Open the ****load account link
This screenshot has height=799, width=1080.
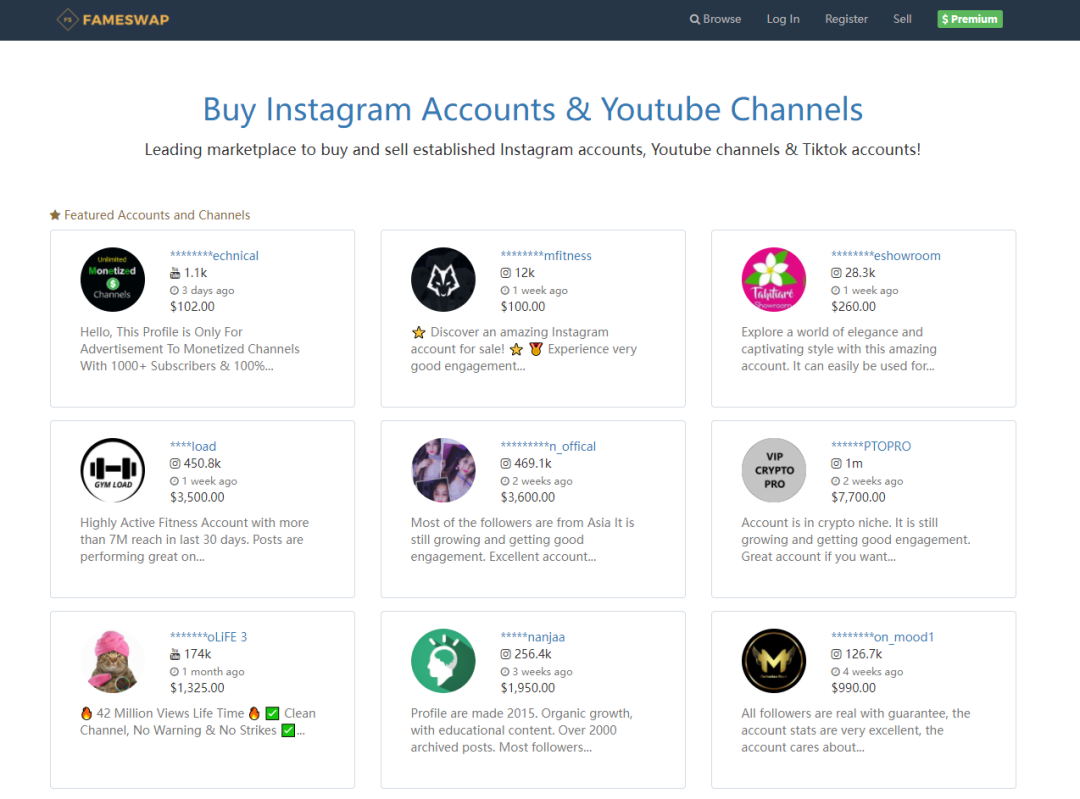click(x=193, y=446)
